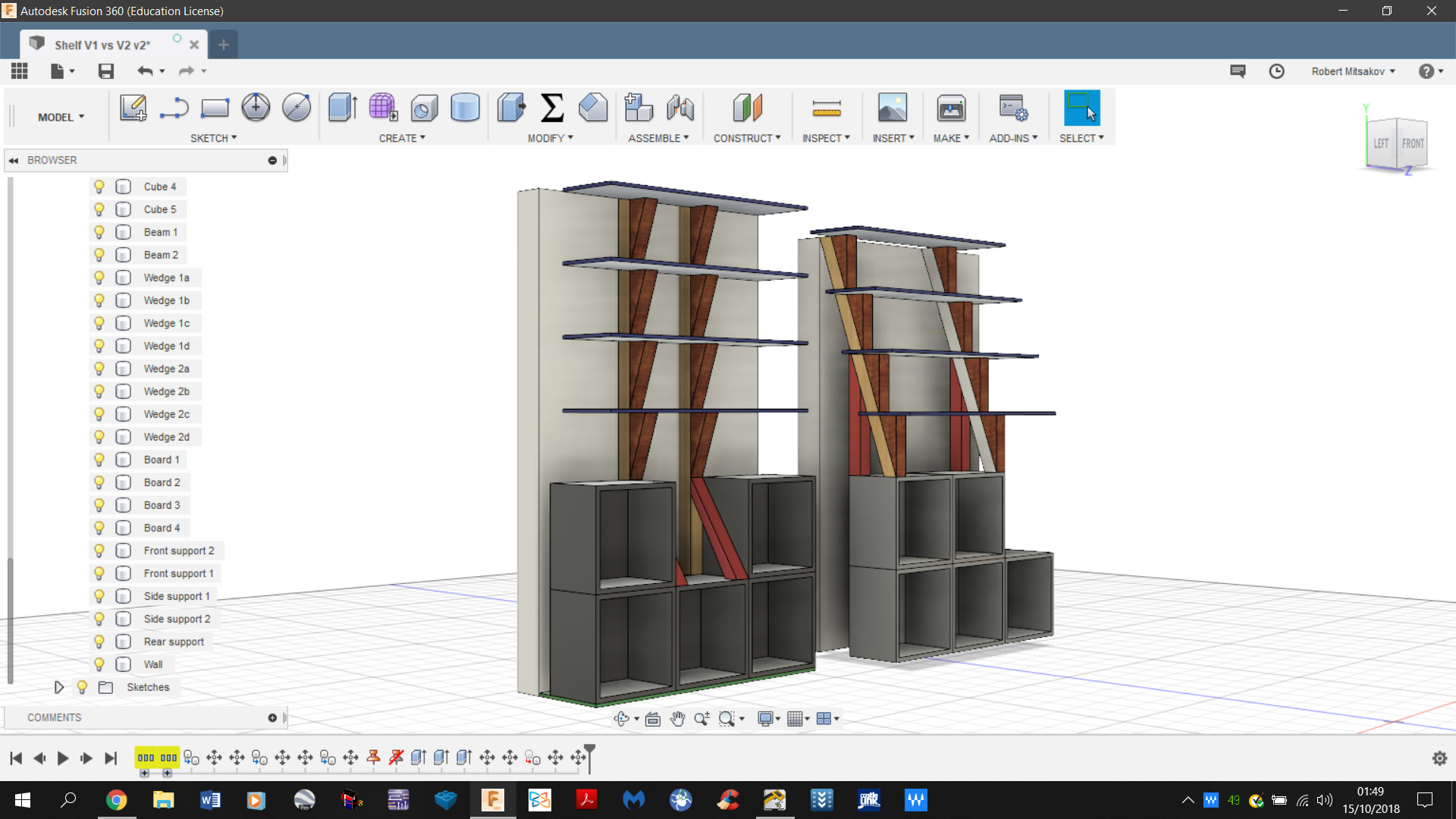
Task: Open Robert Mitsakov account dropdown
Action: pos(1353,71)
